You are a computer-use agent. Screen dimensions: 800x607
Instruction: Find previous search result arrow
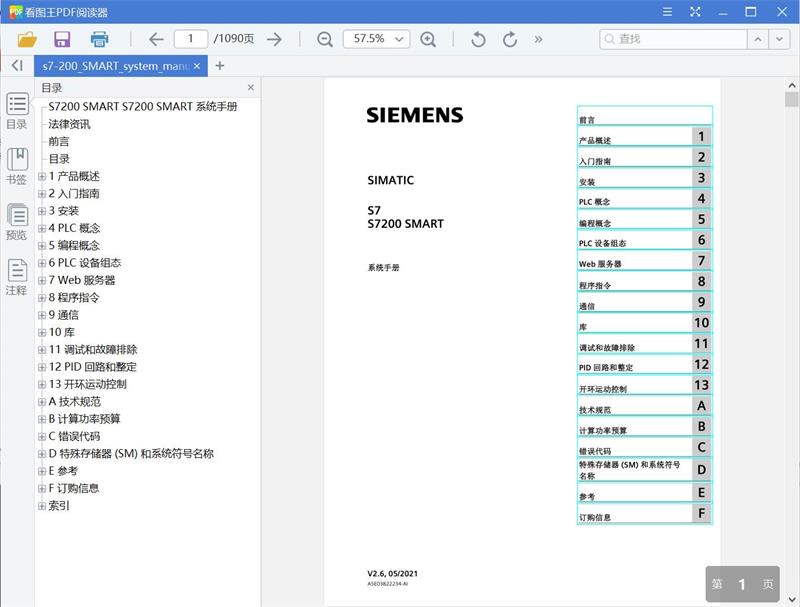click(x=758, y=39)
